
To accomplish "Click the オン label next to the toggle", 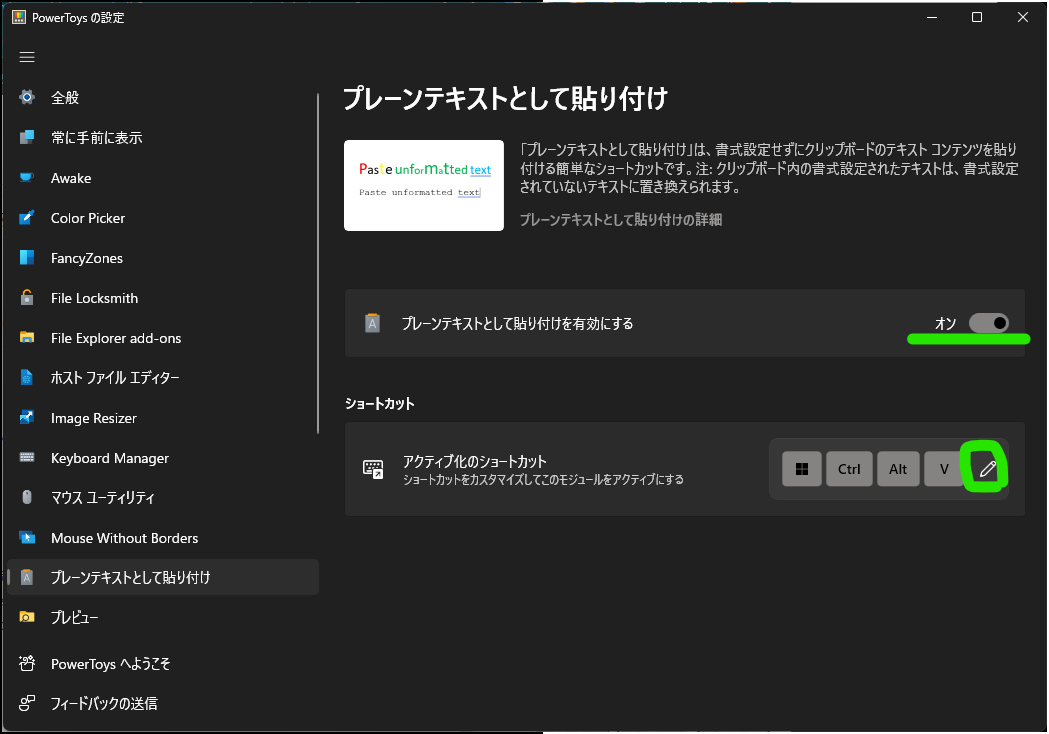I will [x=945, y=323].
